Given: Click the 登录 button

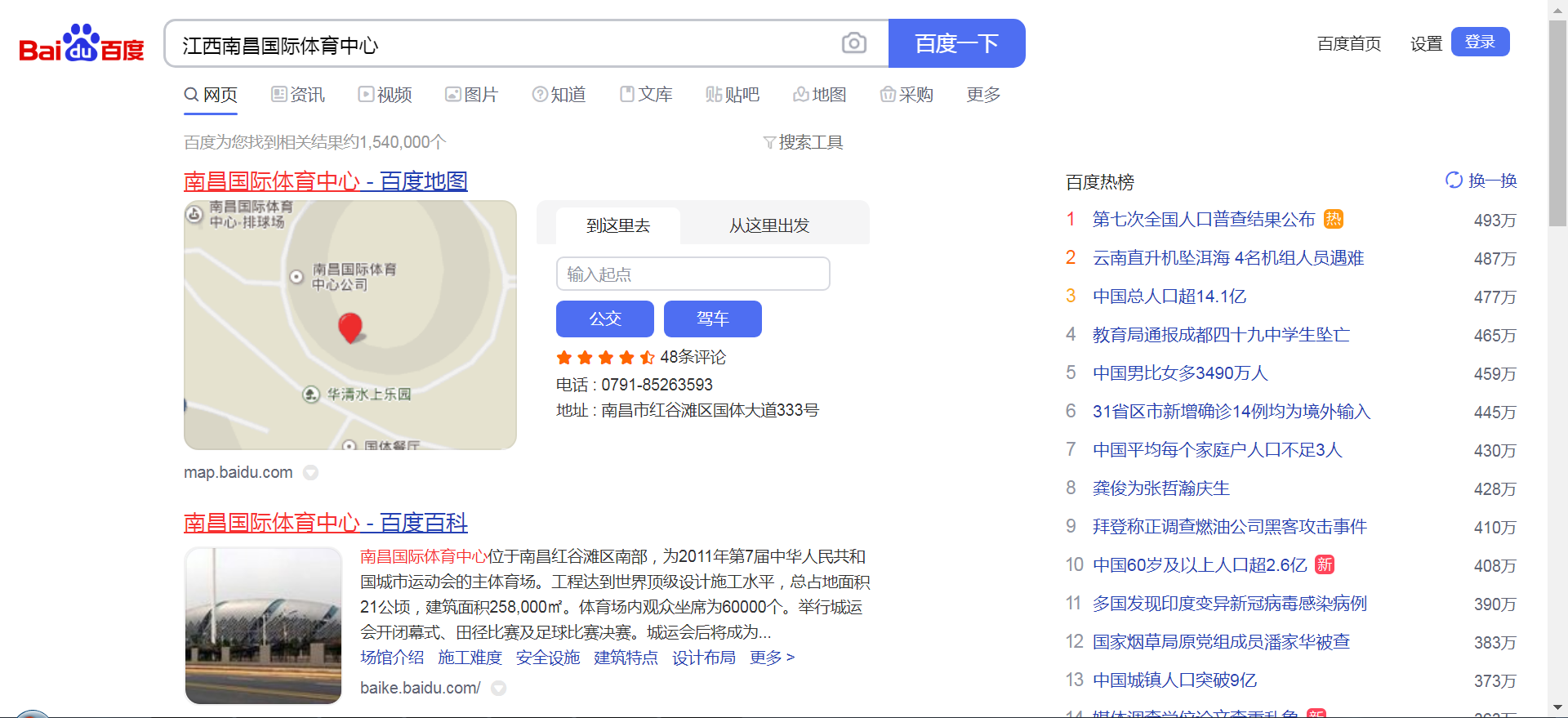Looking at the screenshot, I should pos(1480,42).
